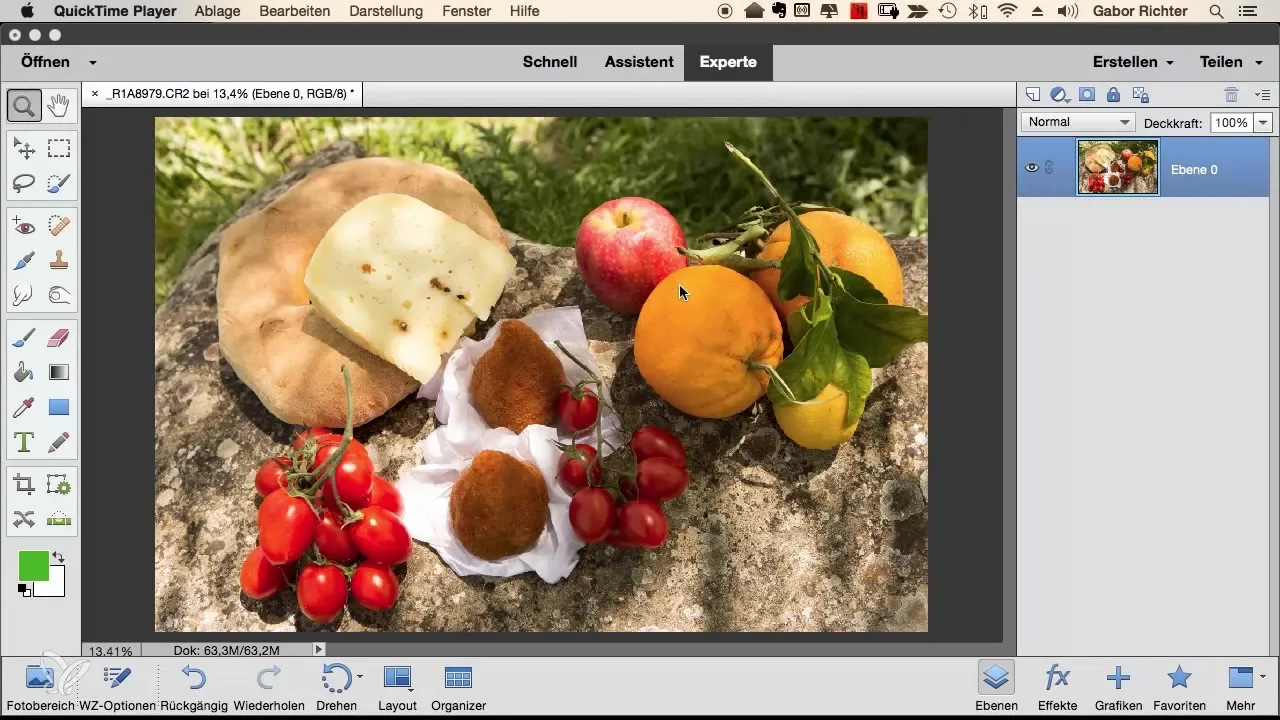Toggle the link icon on Ebene 0
Screen dimensions: 1280x720
click(x=1050, y=168)
